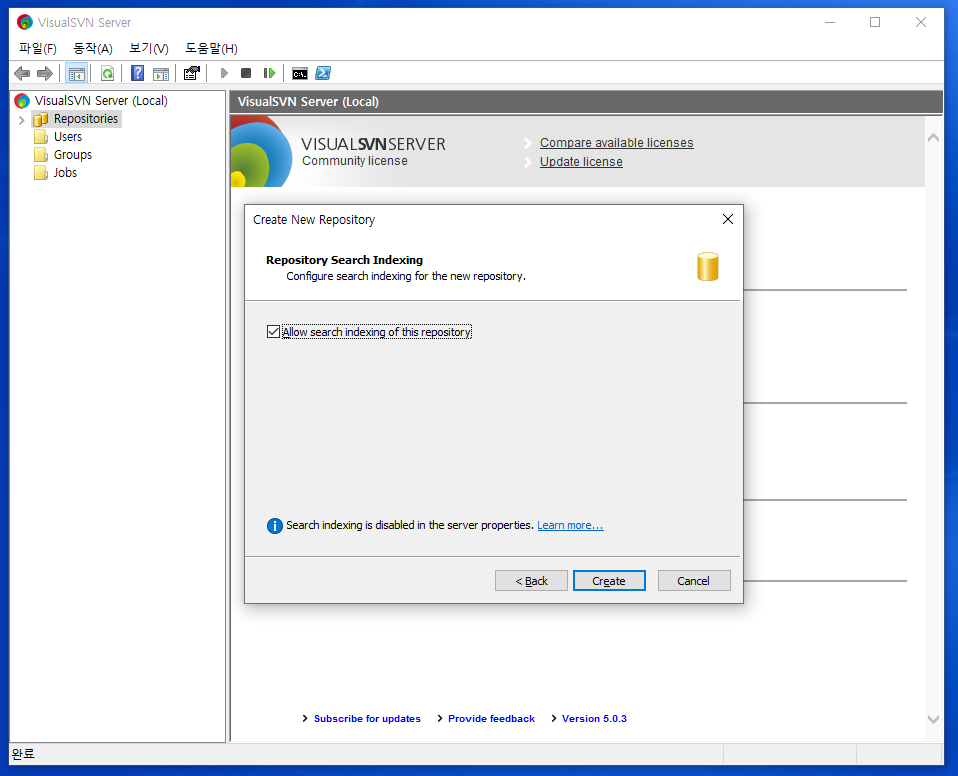
Task: Select the Repositories tree node
Action: [86, 119]
